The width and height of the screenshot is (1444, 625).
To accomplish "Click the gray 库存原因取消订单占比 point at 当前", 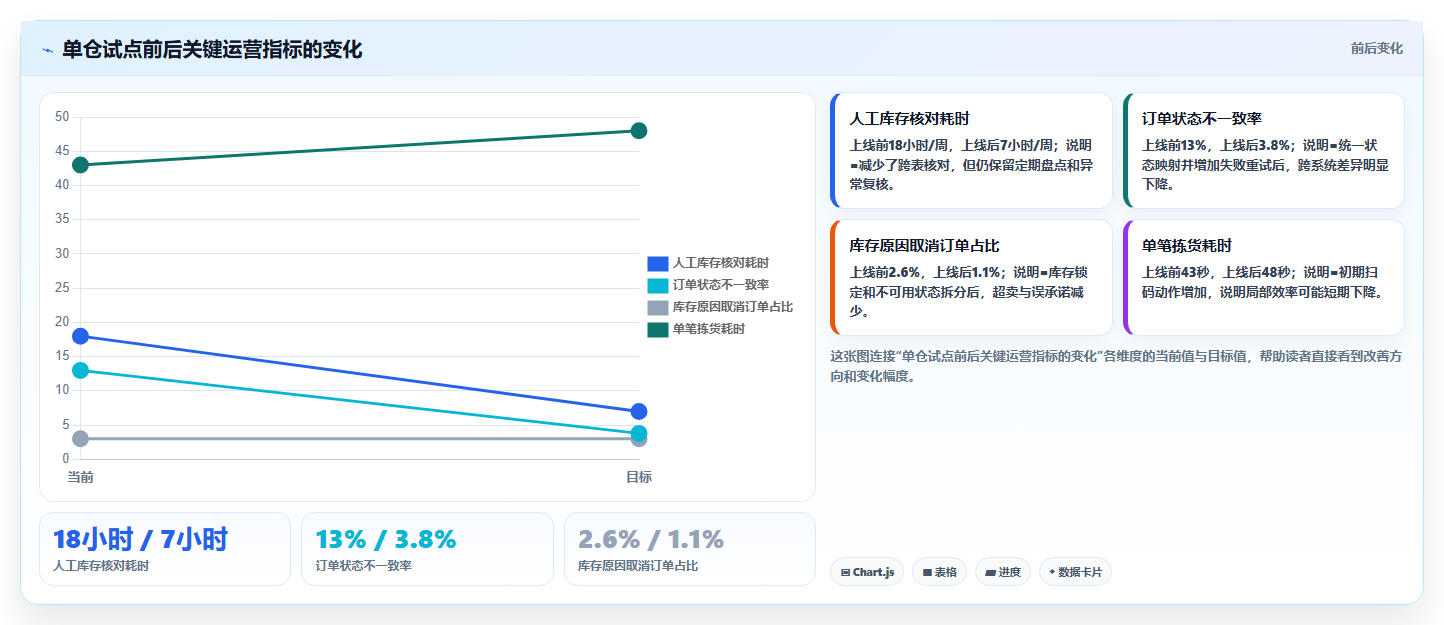I will [x=80, y=438].
